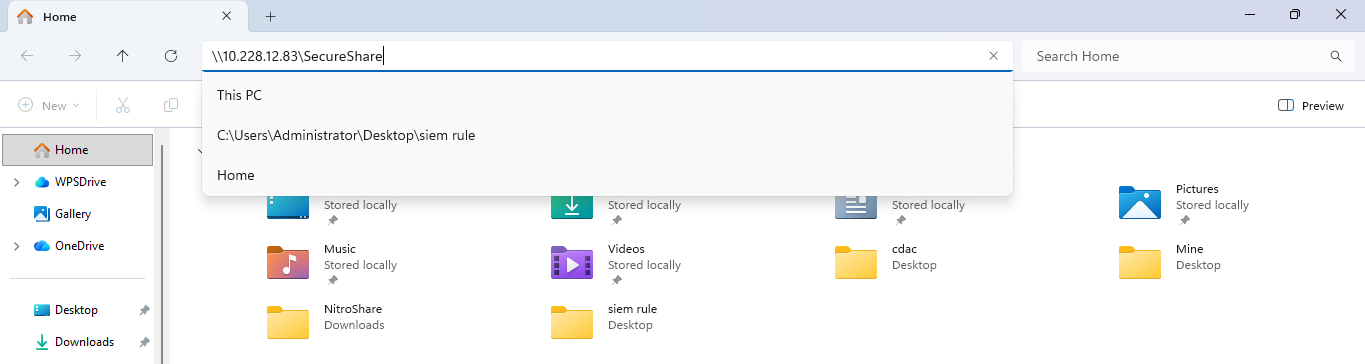The width and height of the screenshot is (1365, 364).
Task: Open the New dropdown menu
Action: 48,105
